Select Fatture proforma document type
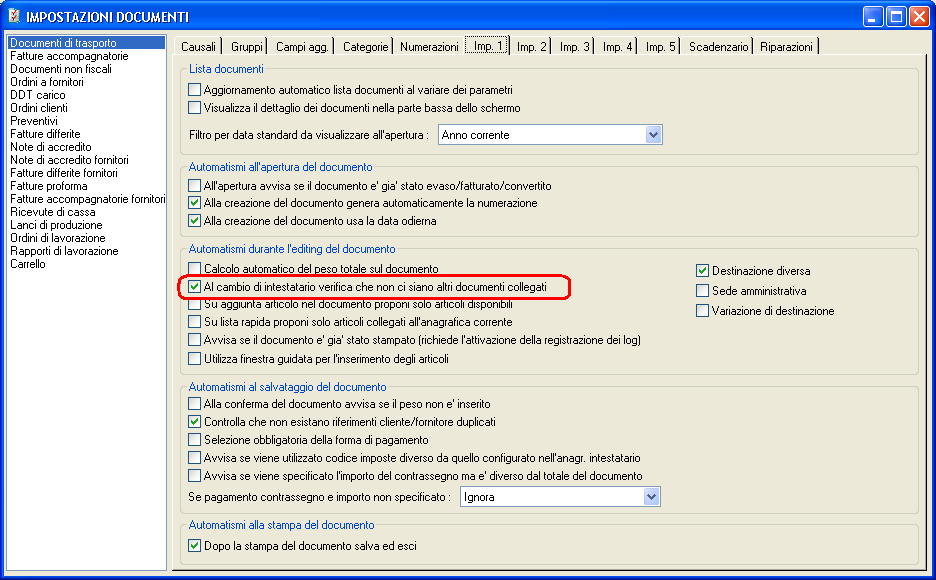This screenshot has width=936, height=580. pos(87,186)
